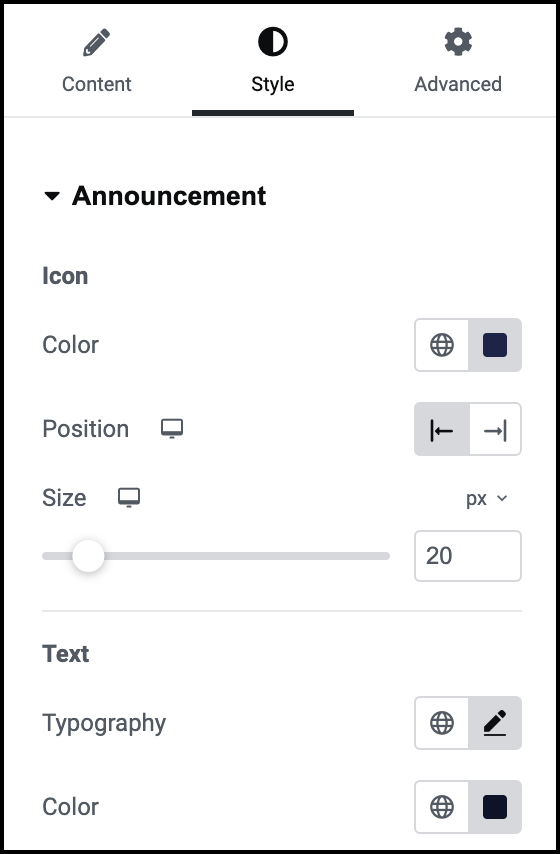
Task: Open global colors for Icon Color
Action: 442,345
